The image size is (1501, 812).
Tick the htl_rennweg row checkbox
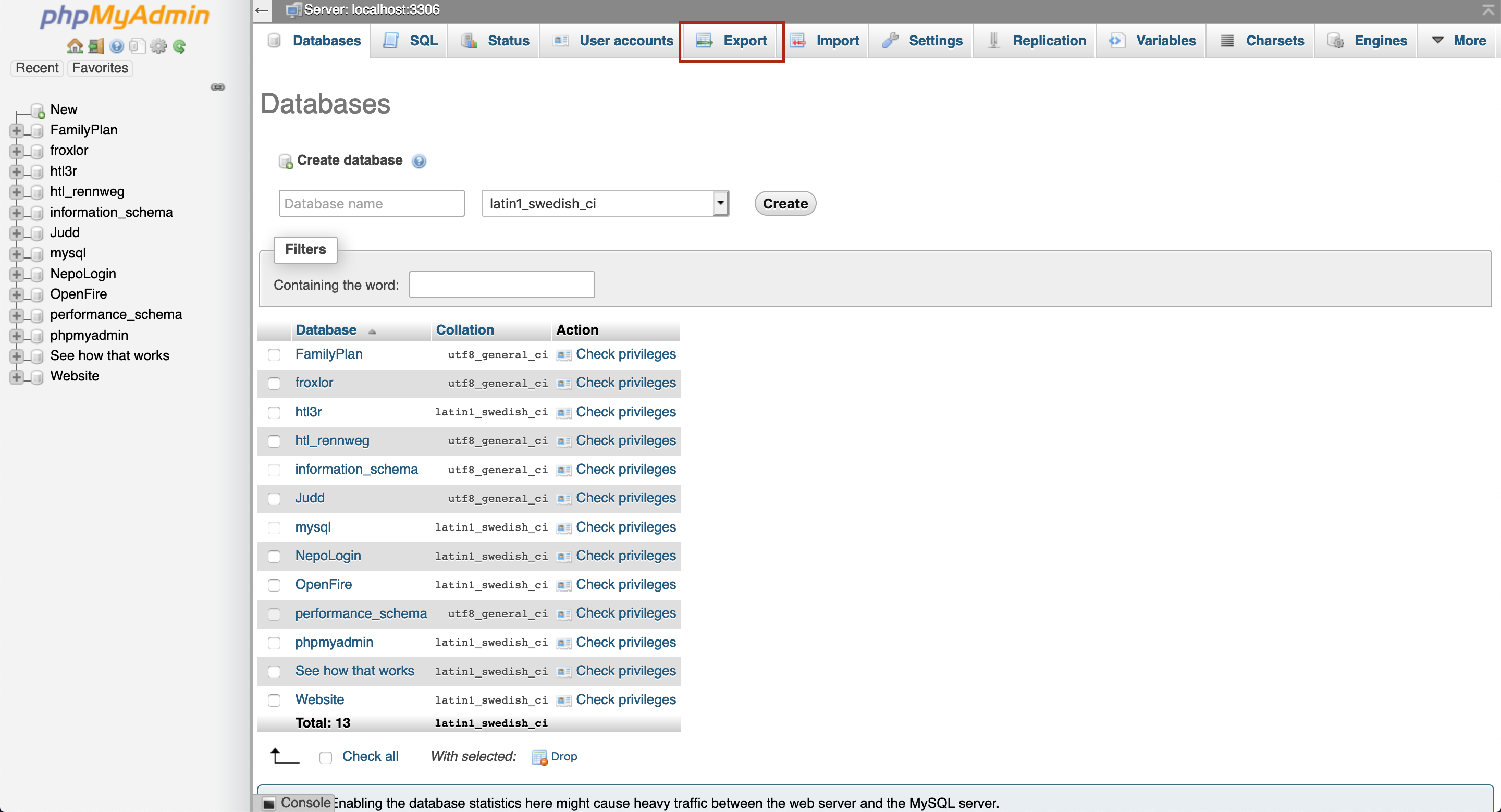pyautogui.click(x=274, y=441)
